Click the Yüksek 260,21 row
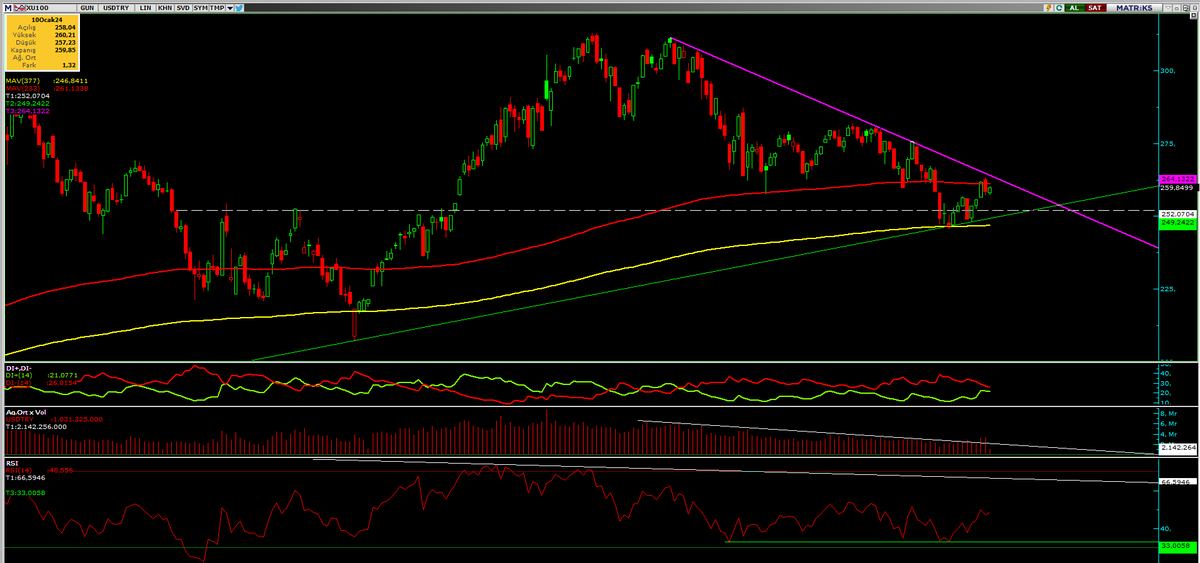The image size is (1200, 563). pos(43,35)
